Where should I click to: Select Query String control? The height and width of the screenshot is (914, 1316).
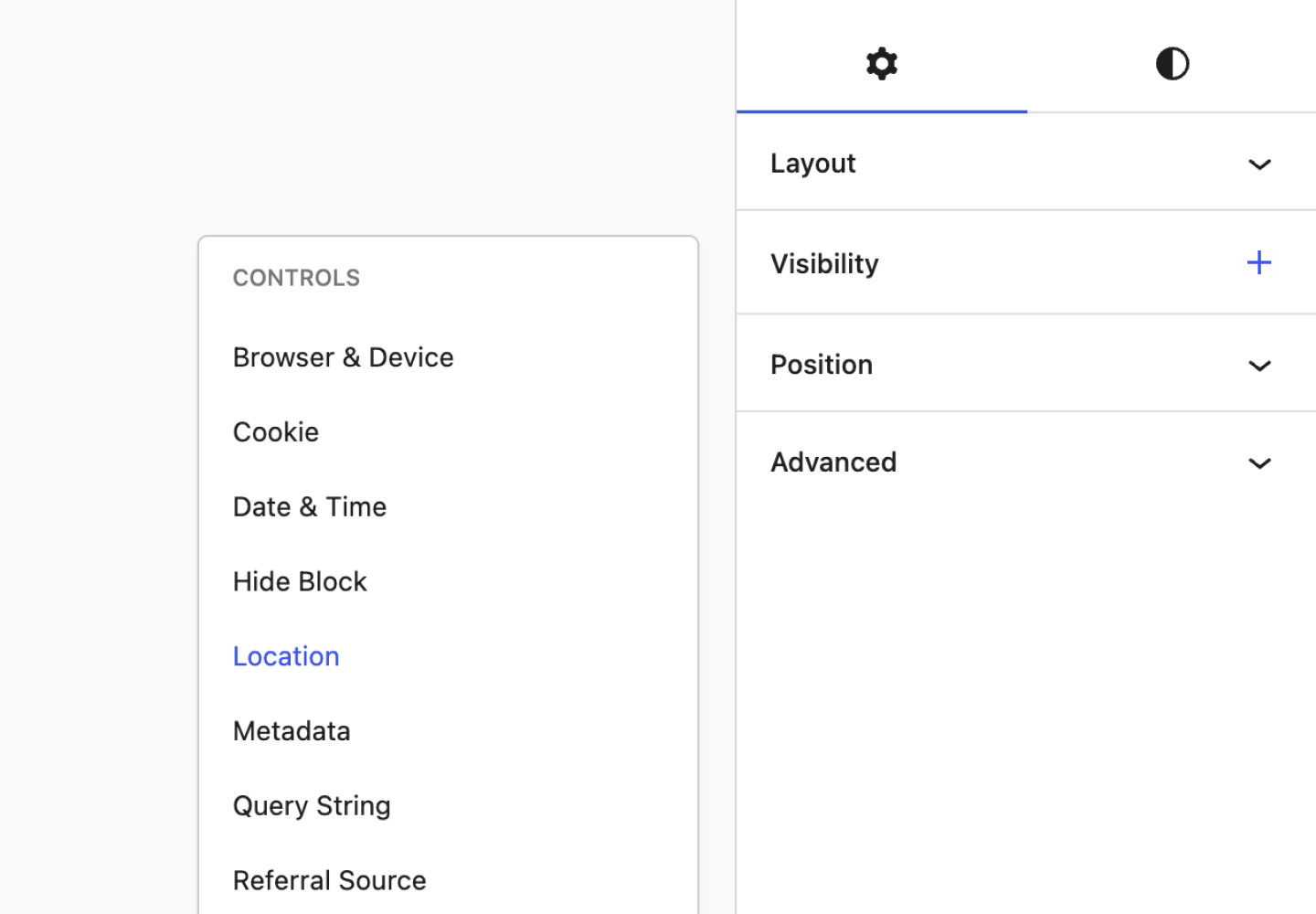pyautogui.click(x=312, y=806)
